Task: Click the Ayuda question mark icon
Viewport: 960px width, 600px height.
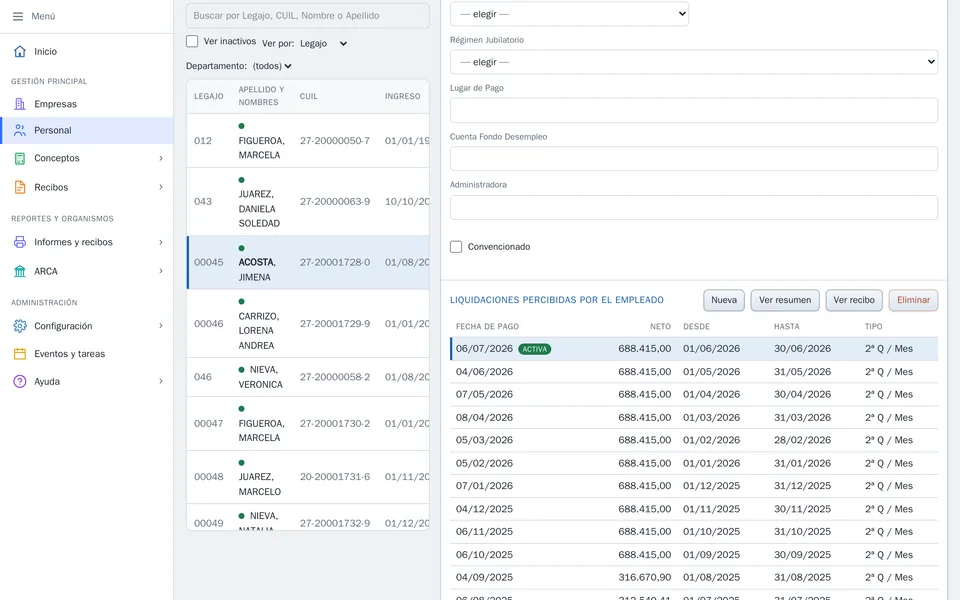Action: click(x=20, y=381)
